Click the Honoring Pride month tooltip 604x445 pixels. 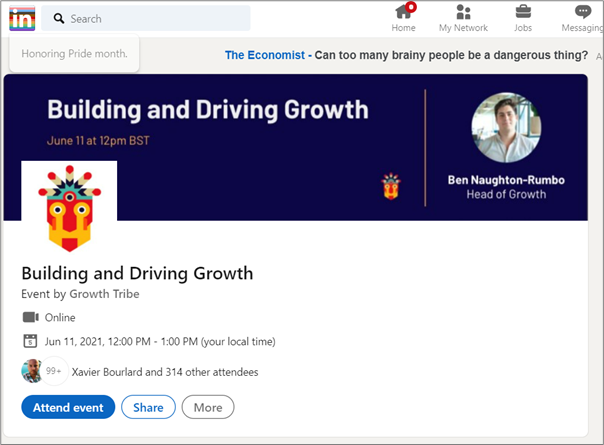pos(74,54)
